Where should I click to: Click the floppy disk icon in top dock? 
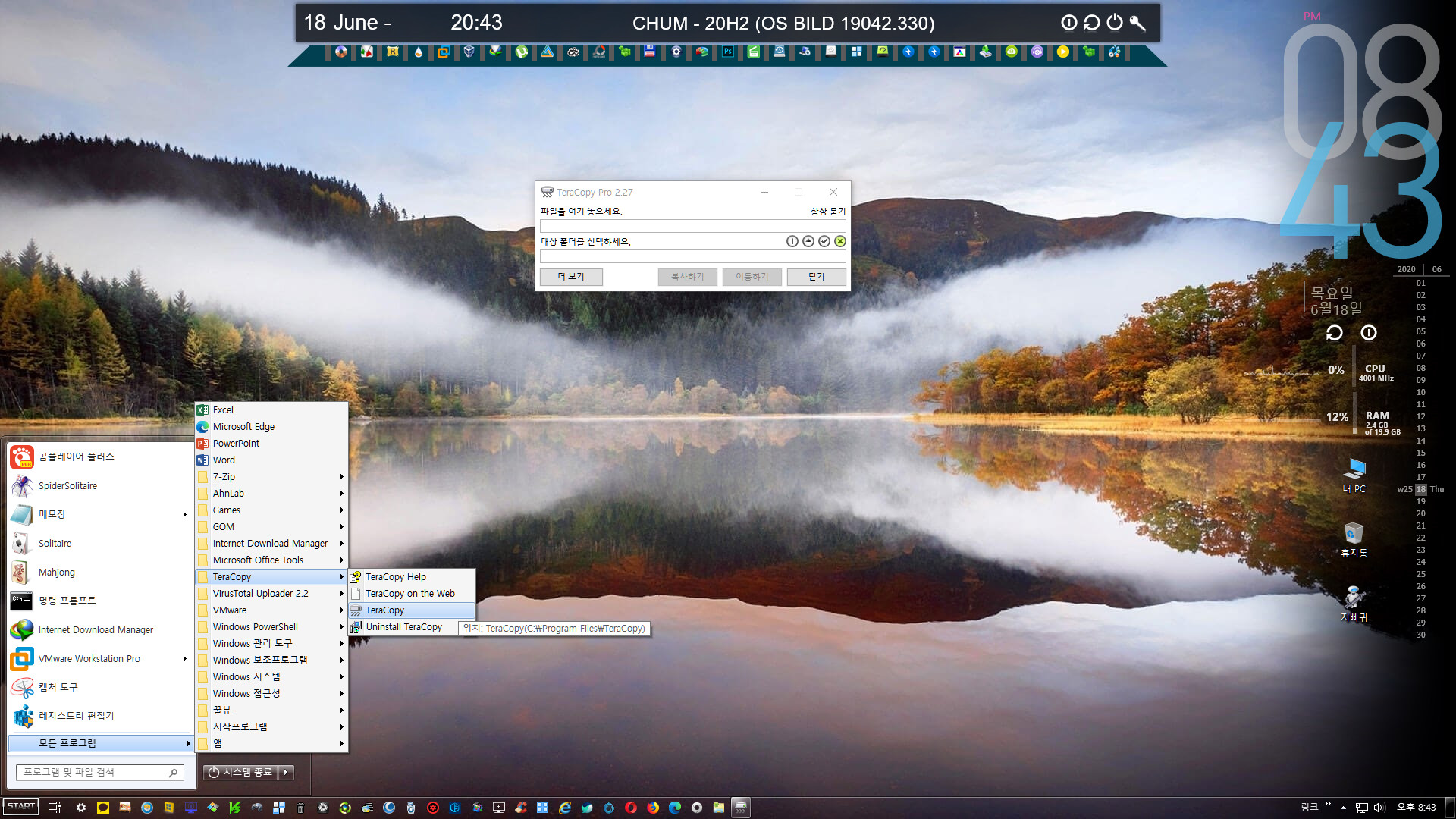click(x=650, y=52)
